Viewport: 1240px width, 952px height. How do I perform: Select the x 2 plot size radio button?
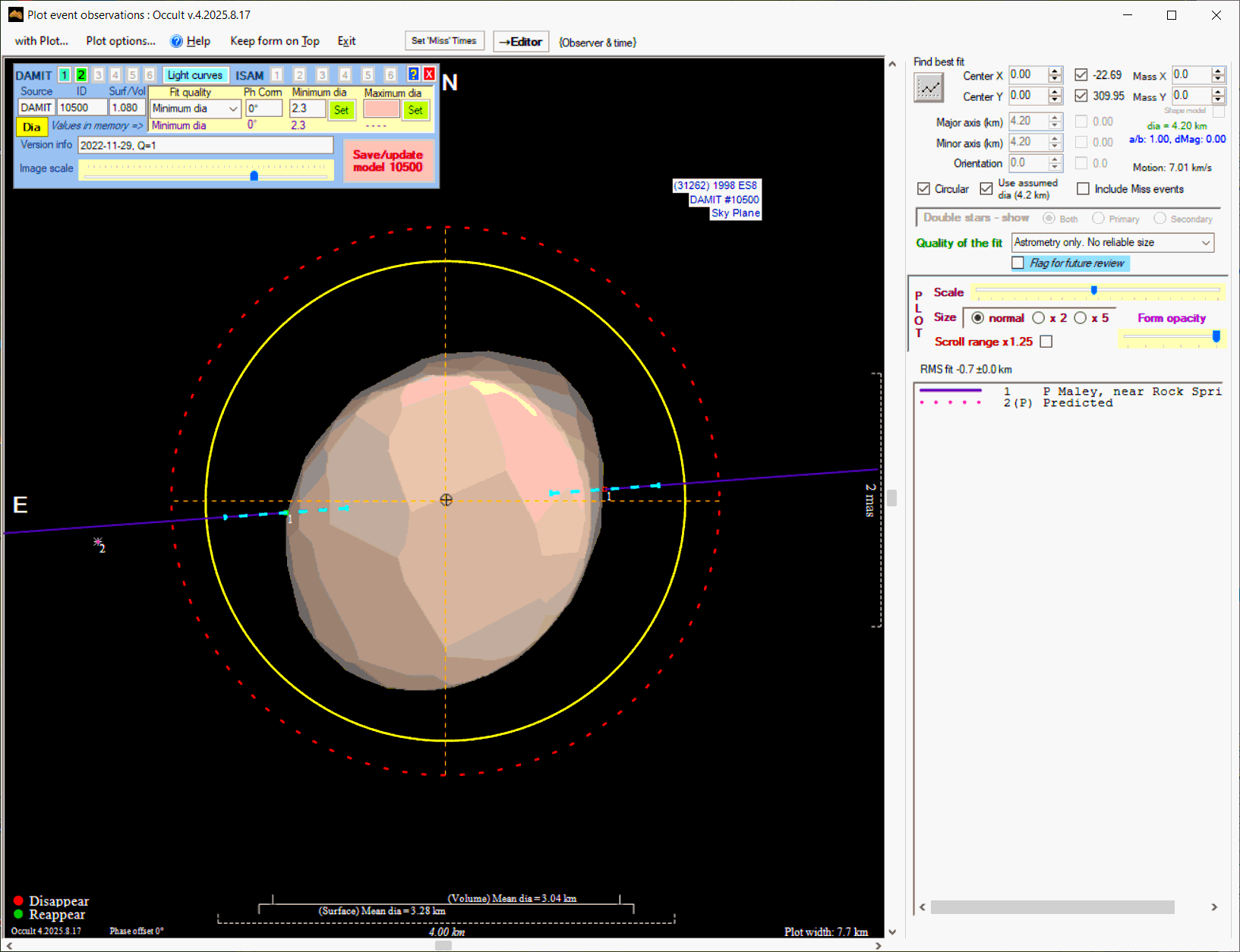[x=1038, y=318]
